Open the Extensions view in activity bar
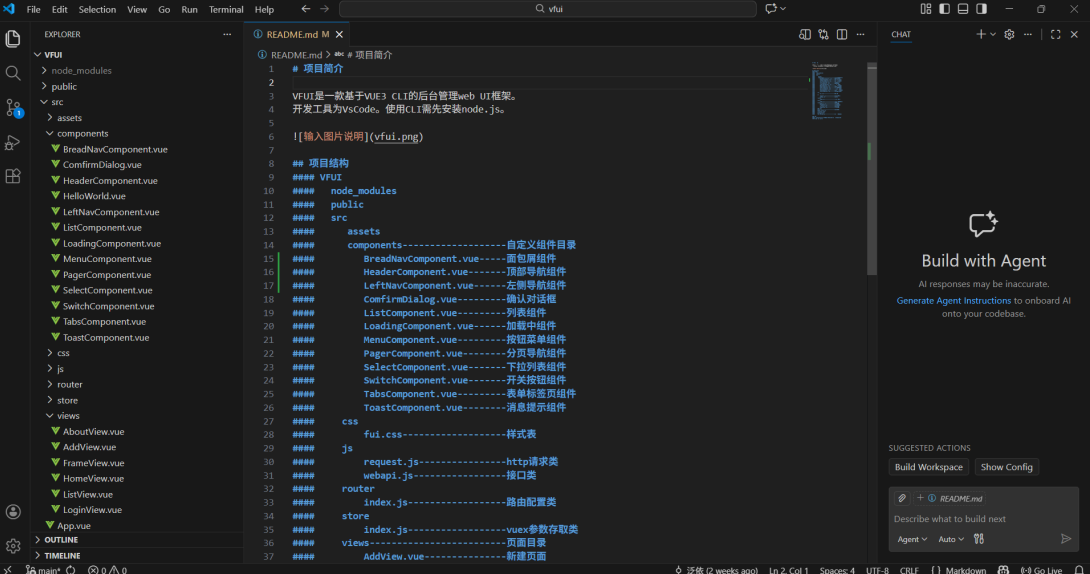 [13, 176]
